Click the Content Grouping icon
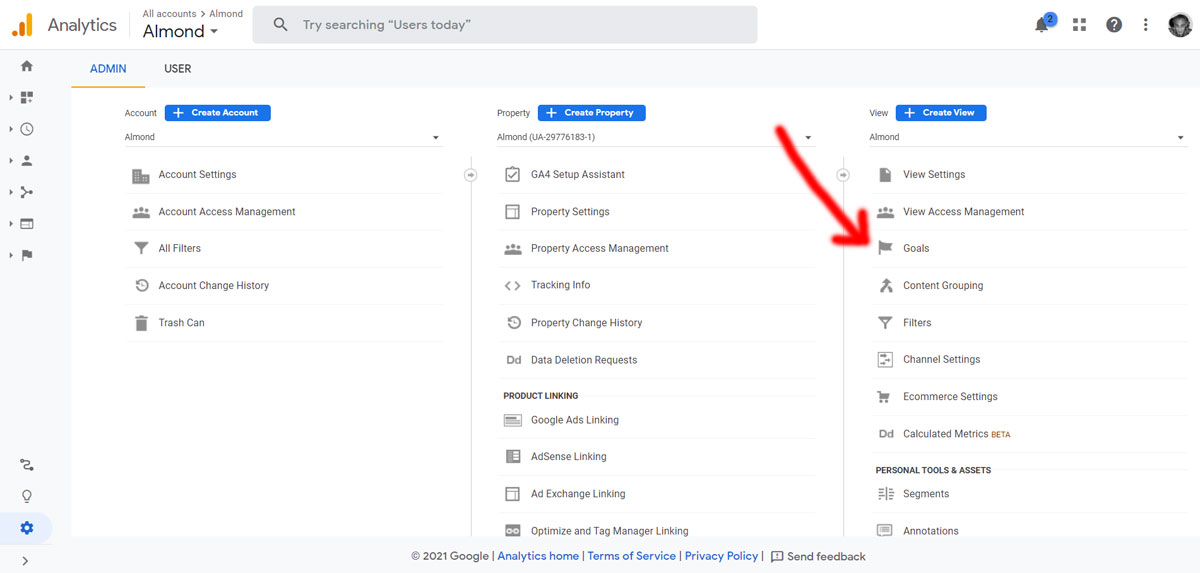1200x573 pixels. 885,286
